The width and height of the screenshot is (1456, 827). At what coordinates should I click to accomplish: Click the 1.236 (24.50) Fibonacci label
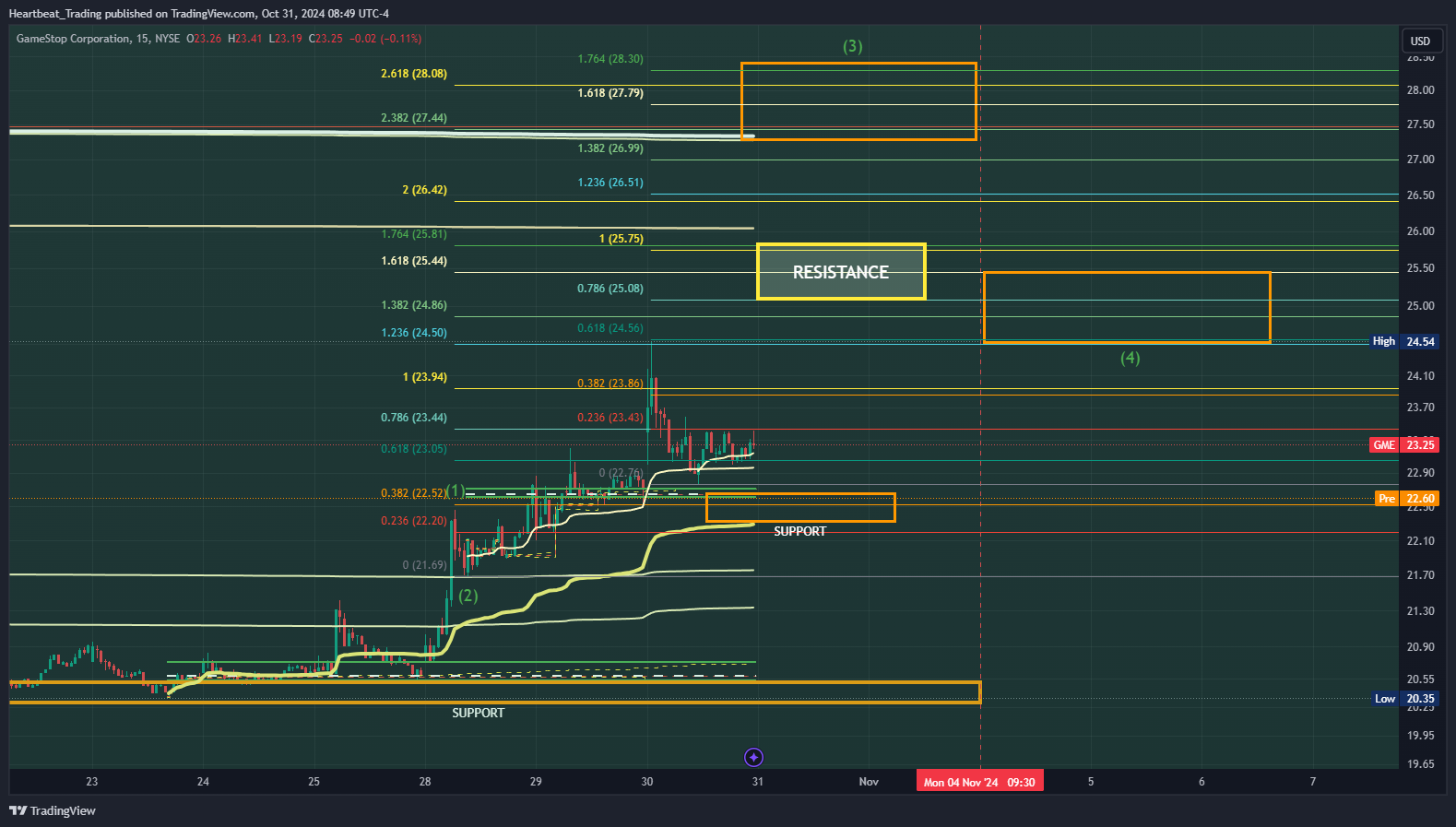click(414, 333)
